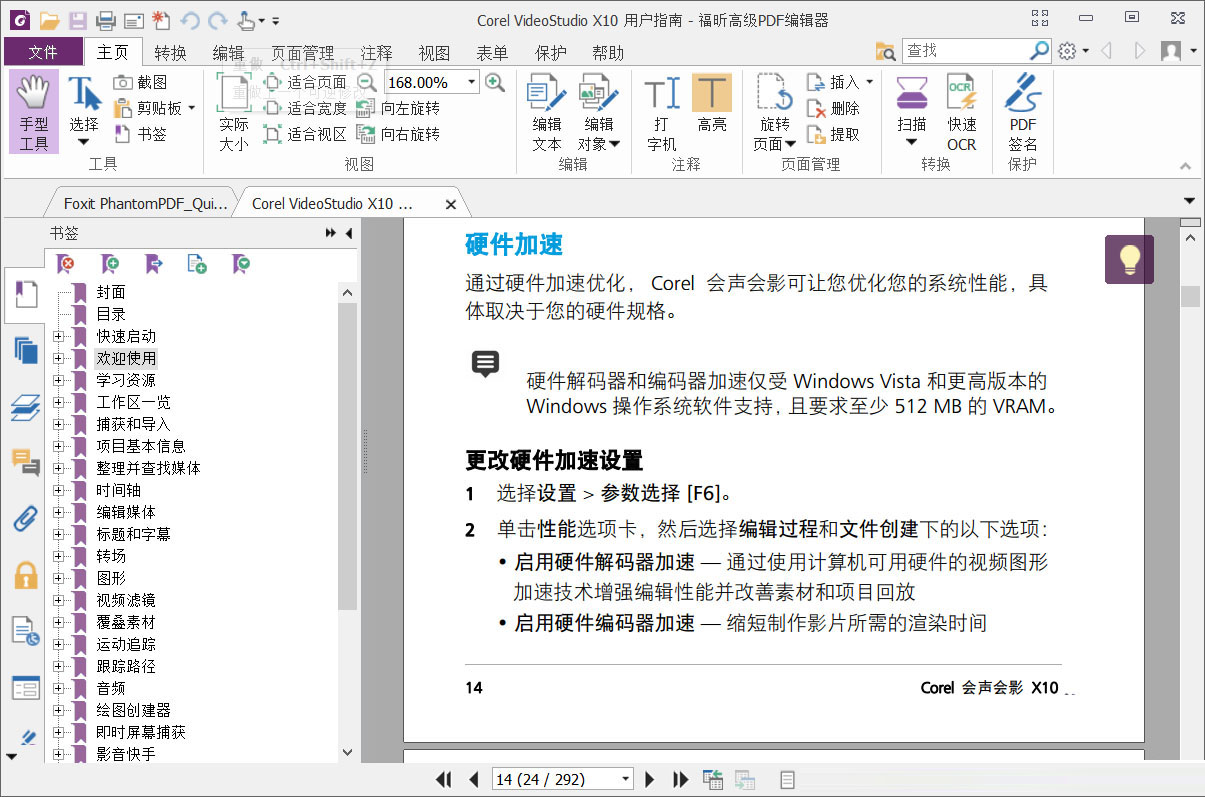
Task: Switch to the Comment (注释) ribbon tab
Action: point(376,53)
